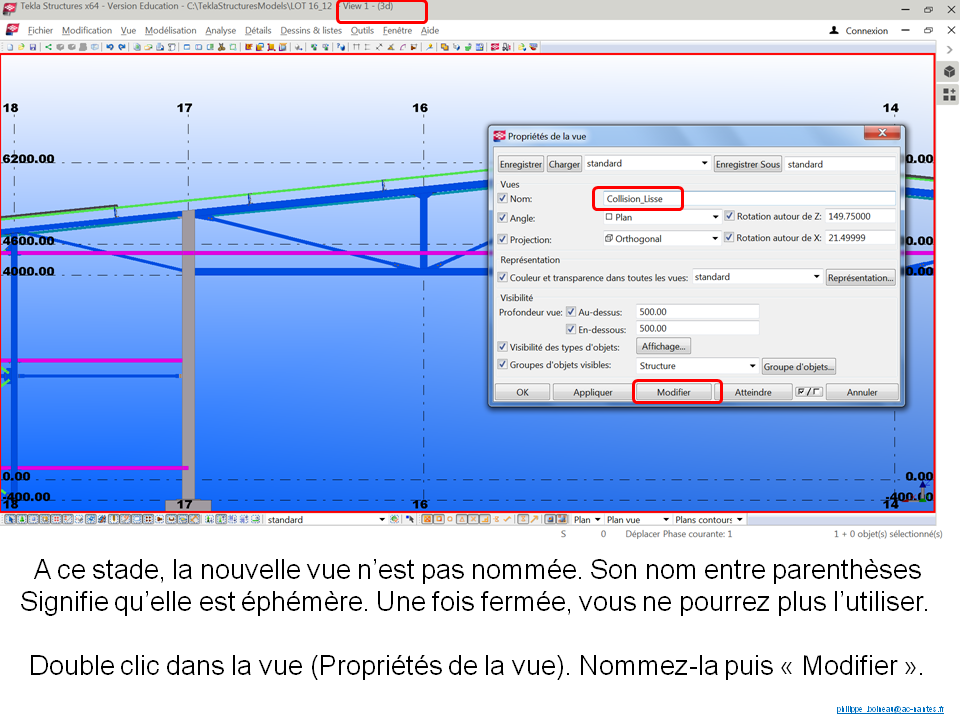Viewport: 960px width, 720px height.
Task: Open the Angle 'Plan' dropdown
Action: coord(715,217)
